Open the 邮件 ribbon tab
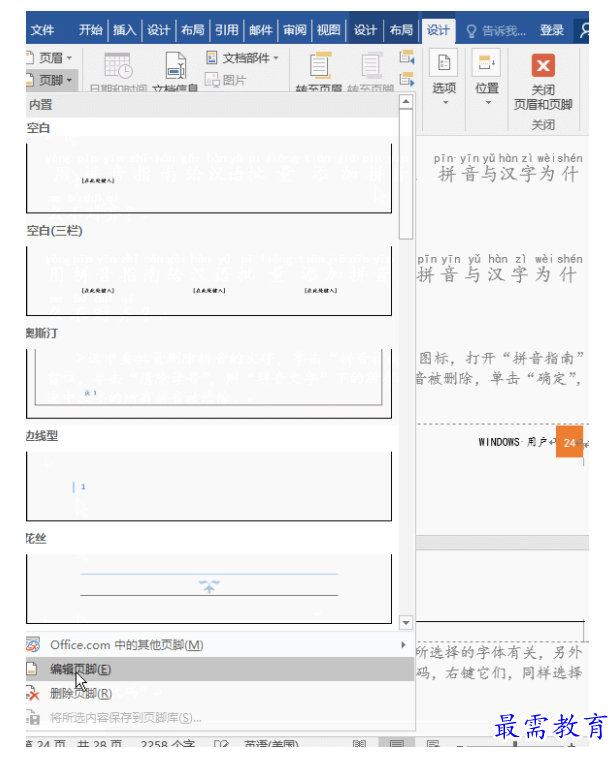 (261, 30)
